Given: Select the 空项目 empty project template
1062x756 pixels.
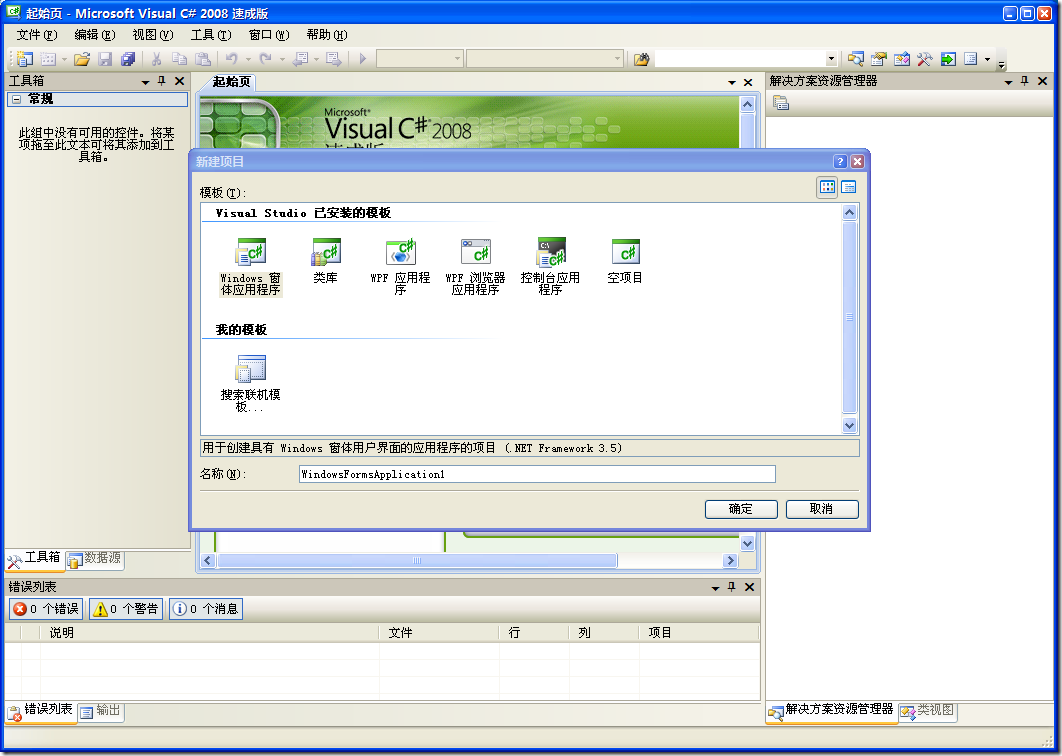Looking at the screenshot, I should (624, 261).
